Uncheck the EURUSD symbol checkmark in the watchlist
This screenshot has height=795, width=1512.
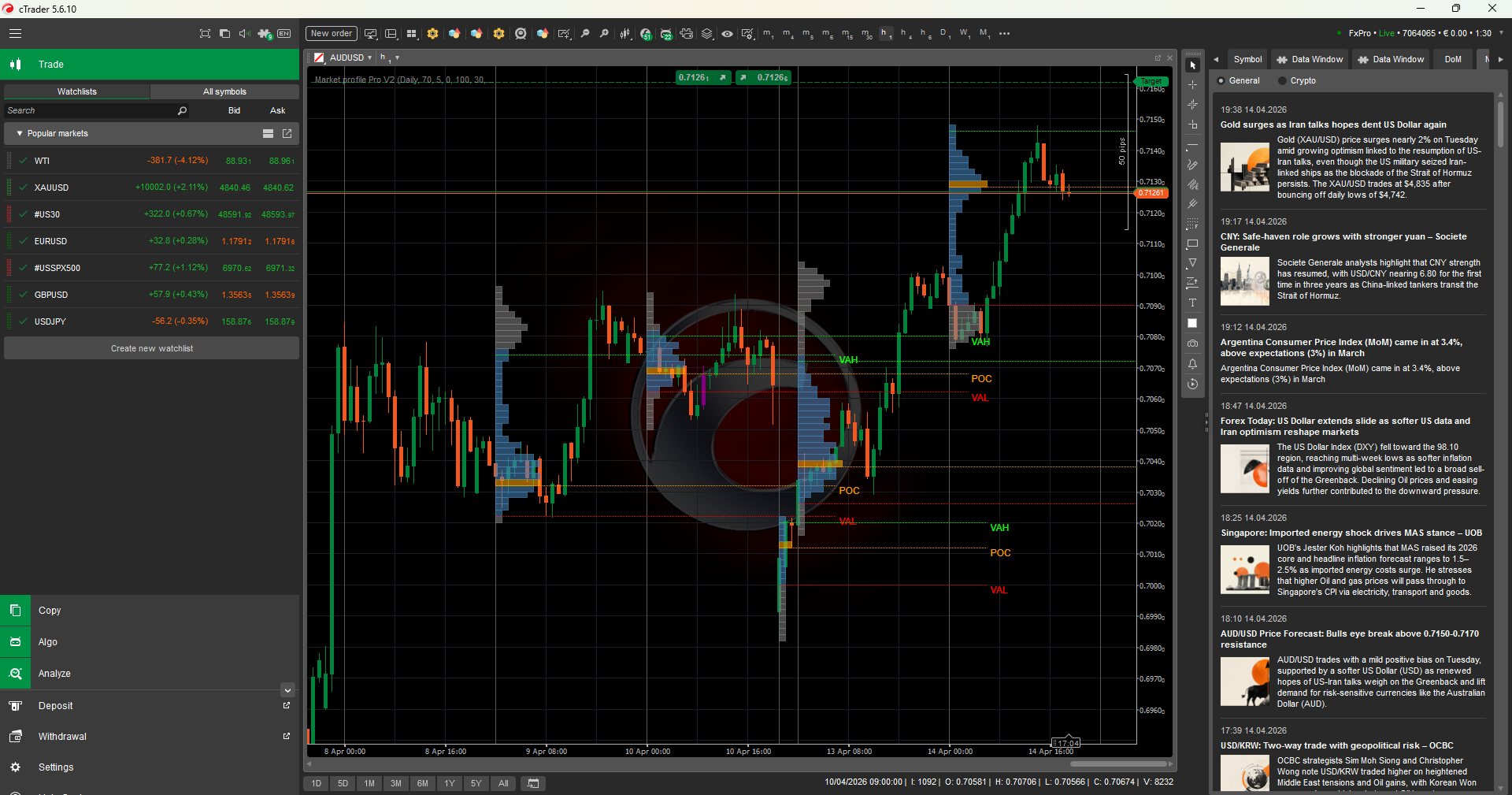pos(21,241)
